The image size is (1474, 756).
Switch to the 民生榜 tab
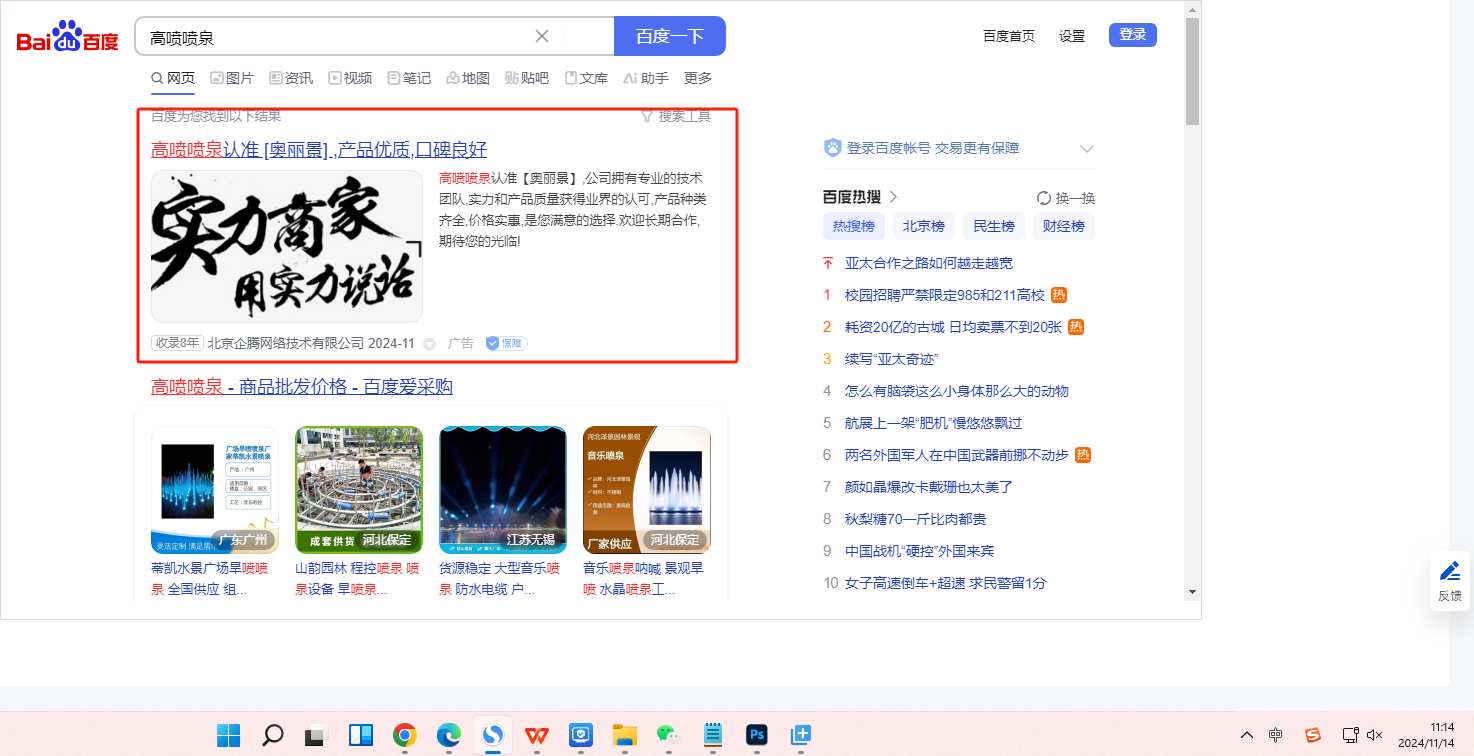[x=994, y=226]
